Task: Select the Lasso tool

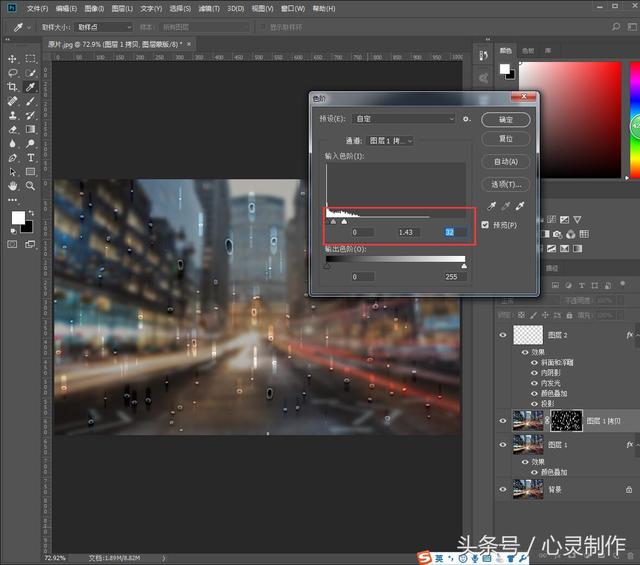Action: pyautogui.click(x=13, y=73)
